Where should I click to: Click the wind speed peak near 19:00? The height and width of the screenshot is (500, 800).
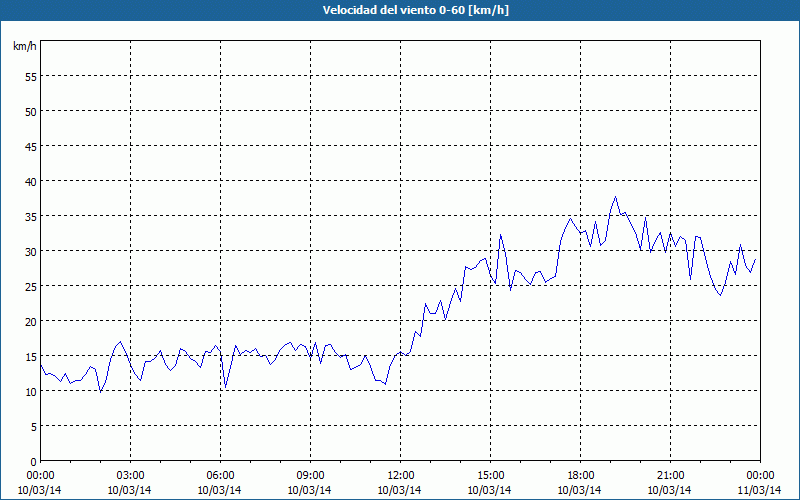[x=615, y=197]
